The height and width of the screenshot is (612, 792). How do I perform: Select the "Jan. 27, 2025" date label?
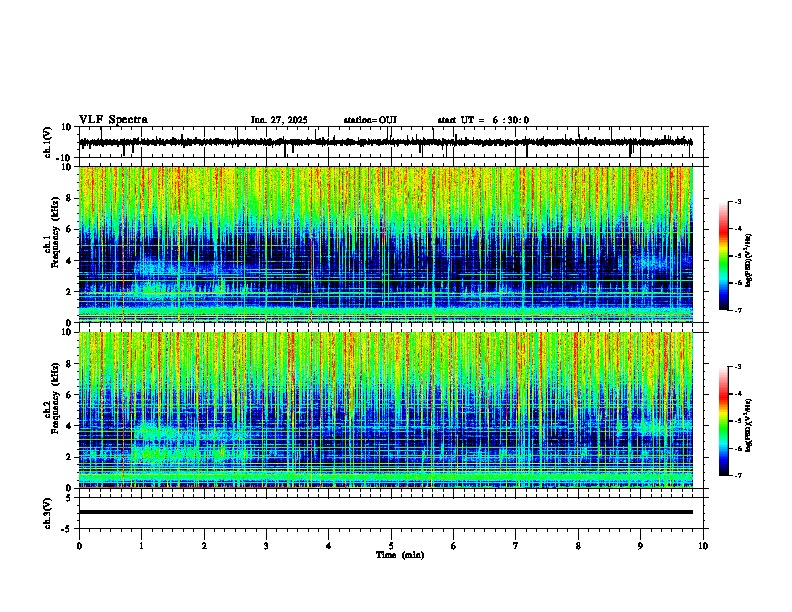(279, 120)
